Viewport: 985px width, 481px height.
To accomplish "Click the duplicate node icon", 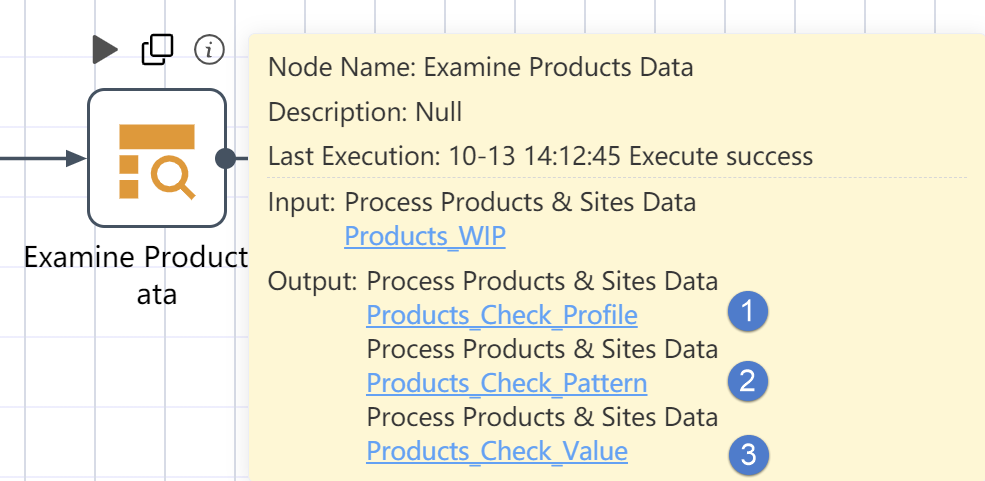I will (157, 50).
